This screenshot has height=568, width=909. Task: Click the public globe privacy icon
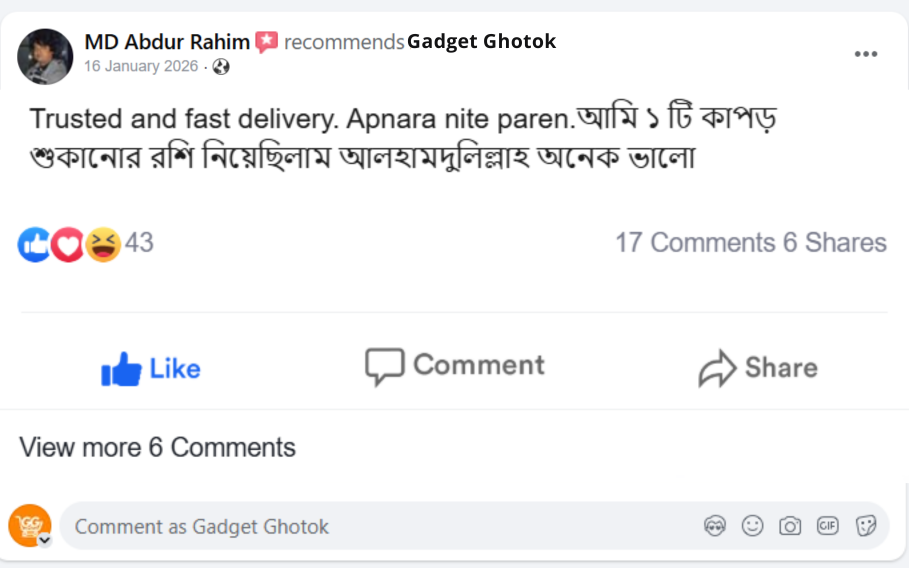(221, 67)
